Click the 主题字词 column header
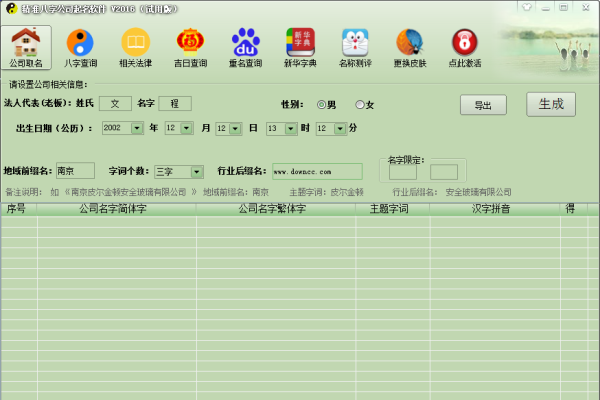600x400 pixels. coord(393,209)
